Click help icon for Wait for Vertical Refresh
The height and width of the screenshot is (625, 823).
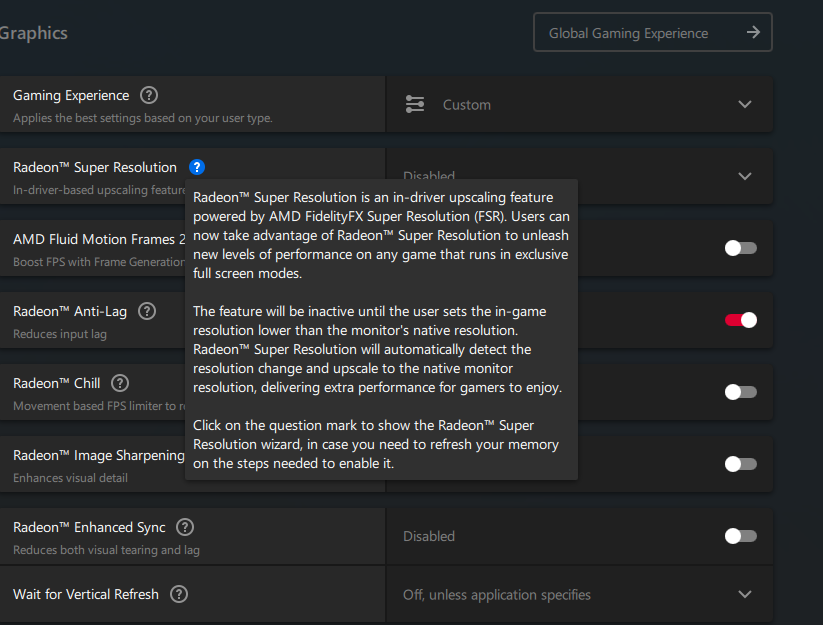tap(179, 594)
